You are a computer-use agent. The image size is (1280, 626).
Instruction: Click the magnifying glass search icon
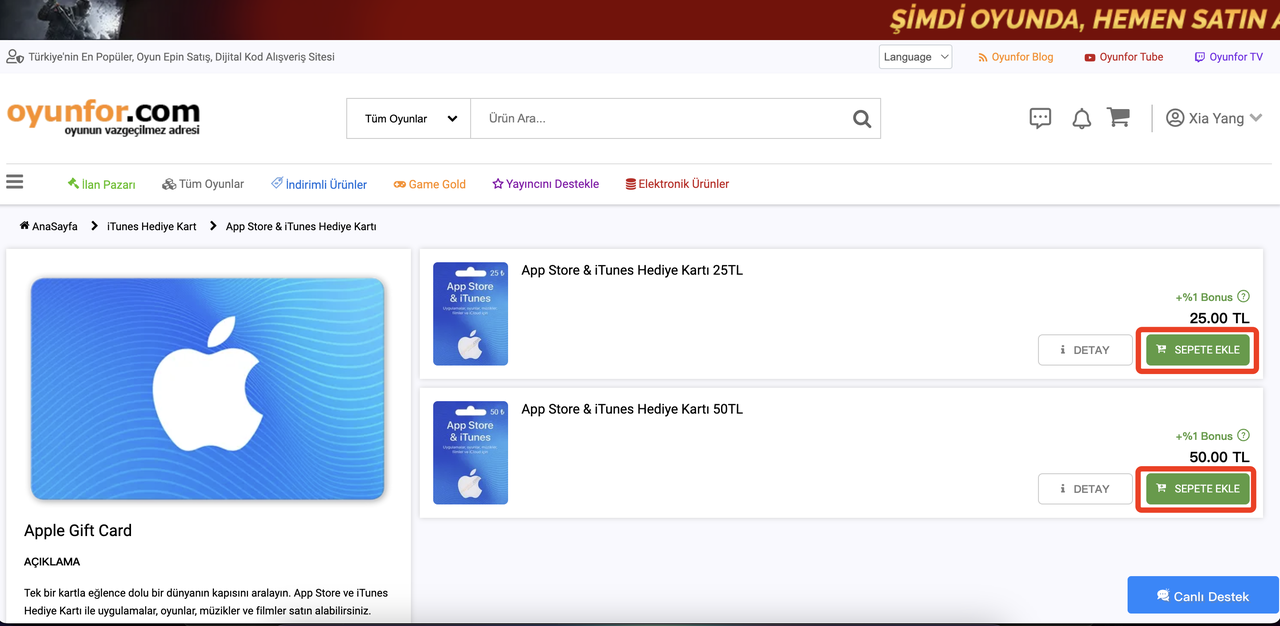861,119
